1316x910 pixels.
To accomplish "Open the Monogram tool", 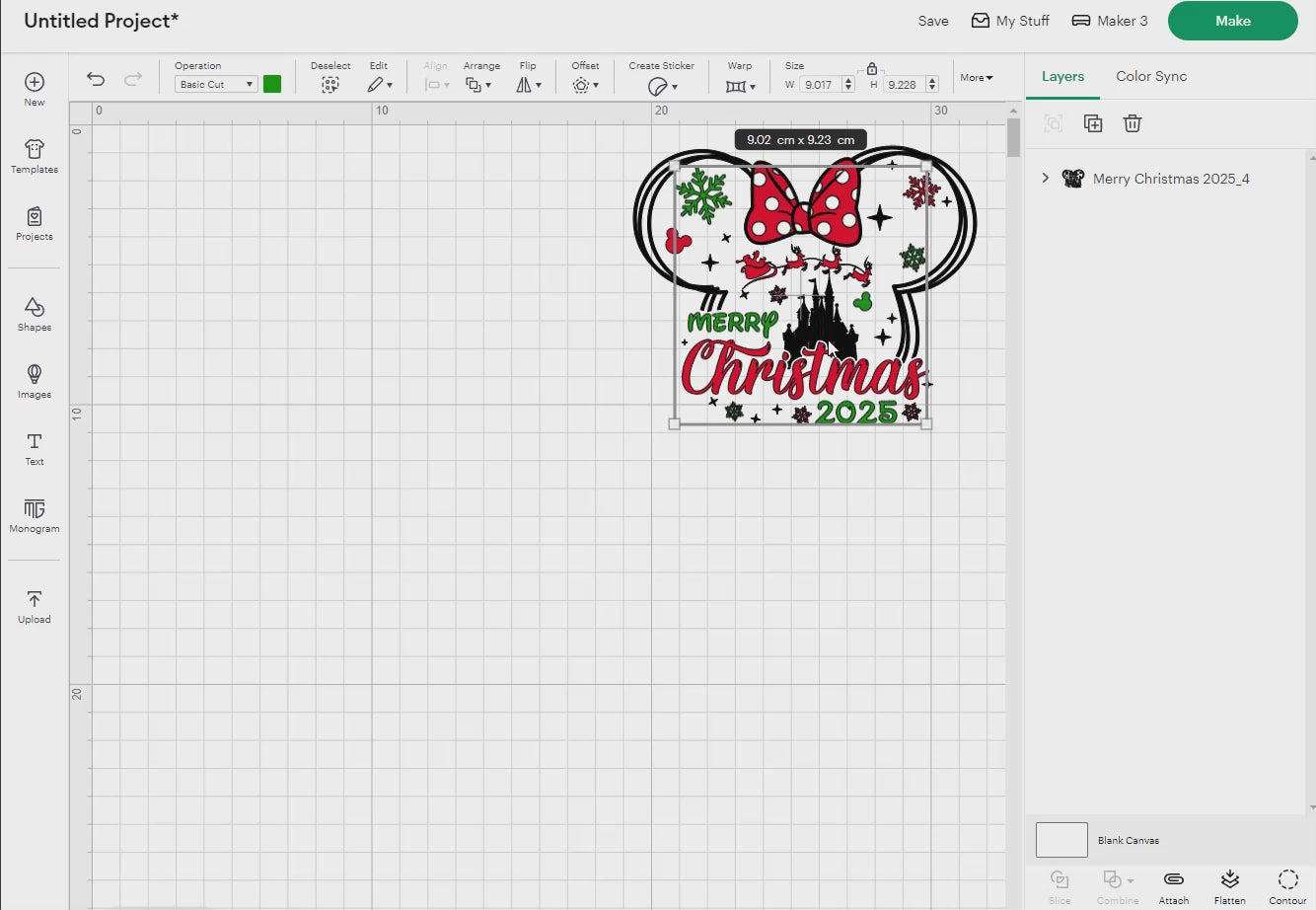I will coord(35,515).
